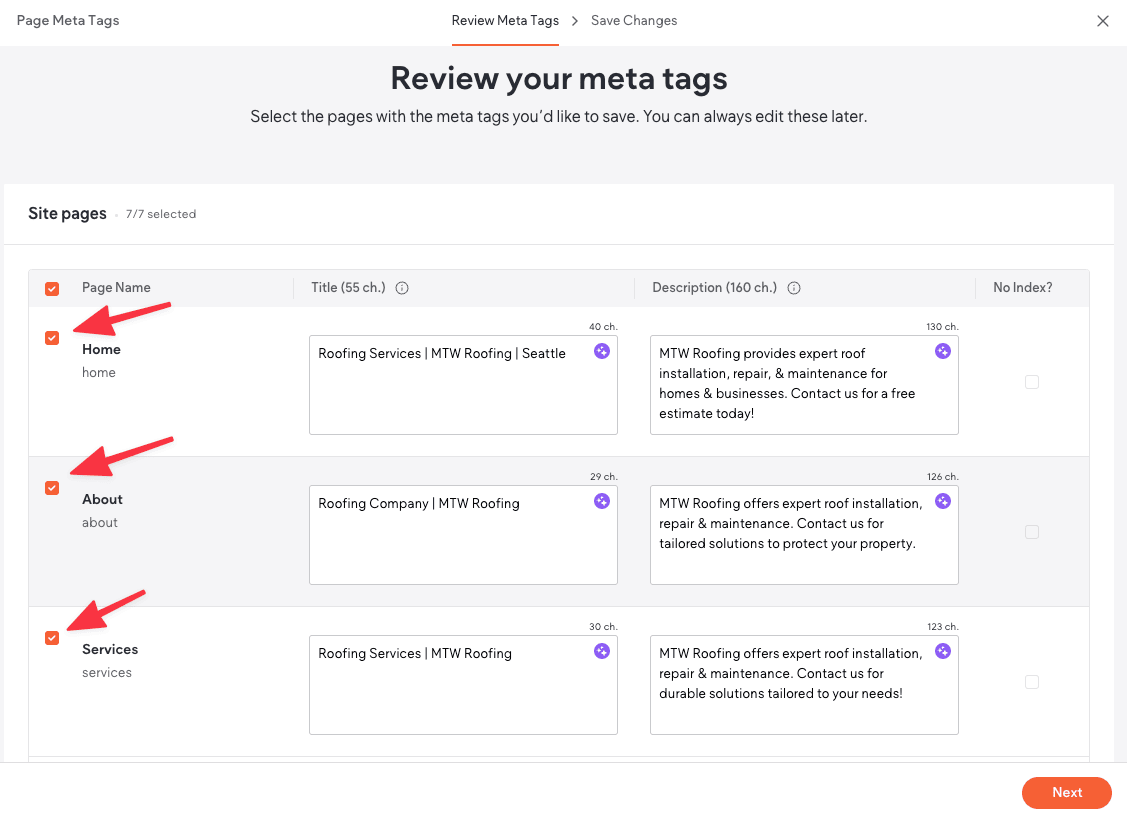
Task: Click the '29 ch.' character count
Action: pyautogui.click(x=604, y=477)
